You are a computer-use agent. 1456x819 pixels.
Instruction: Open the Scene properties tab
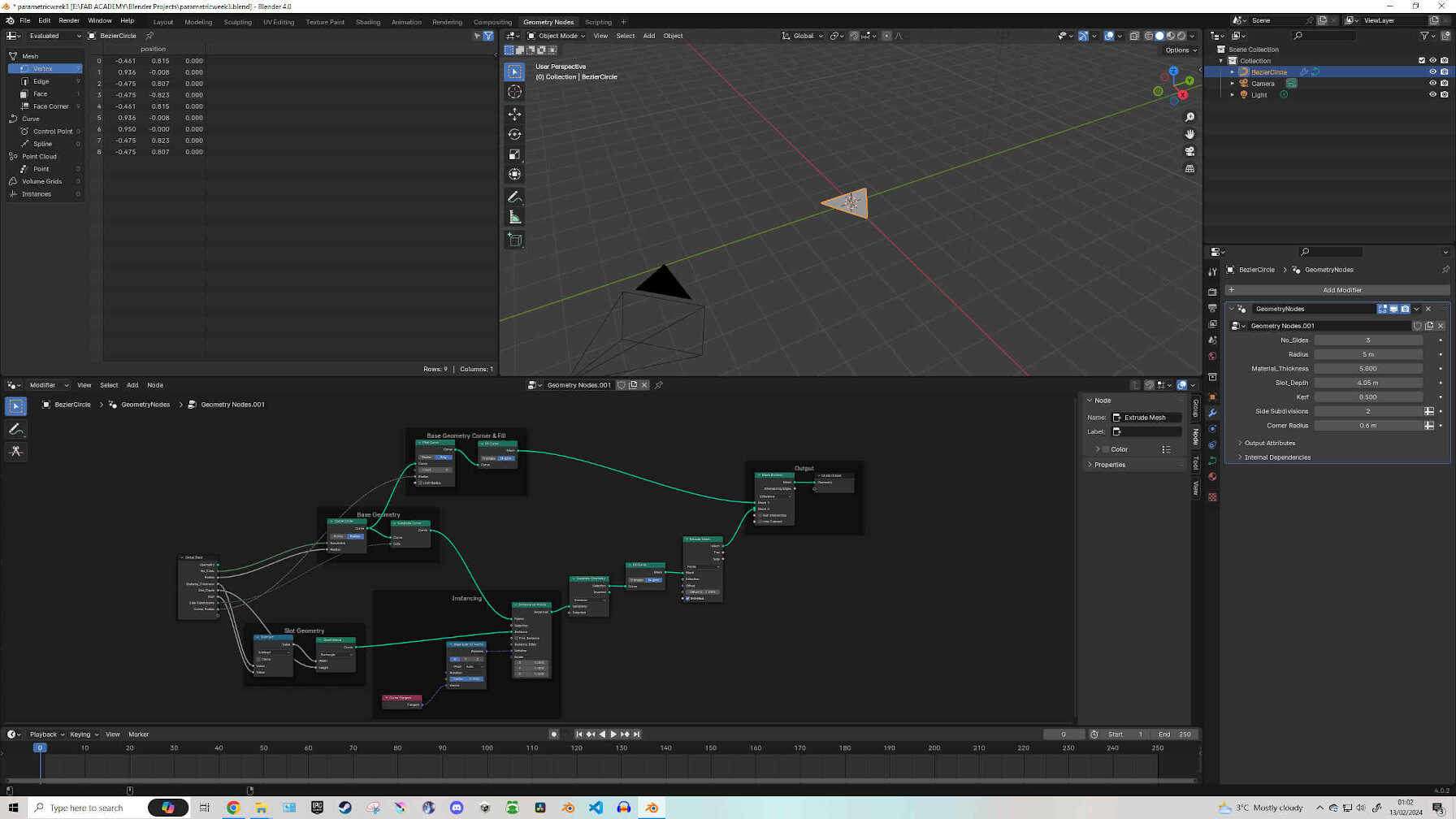pos(1212,340)
